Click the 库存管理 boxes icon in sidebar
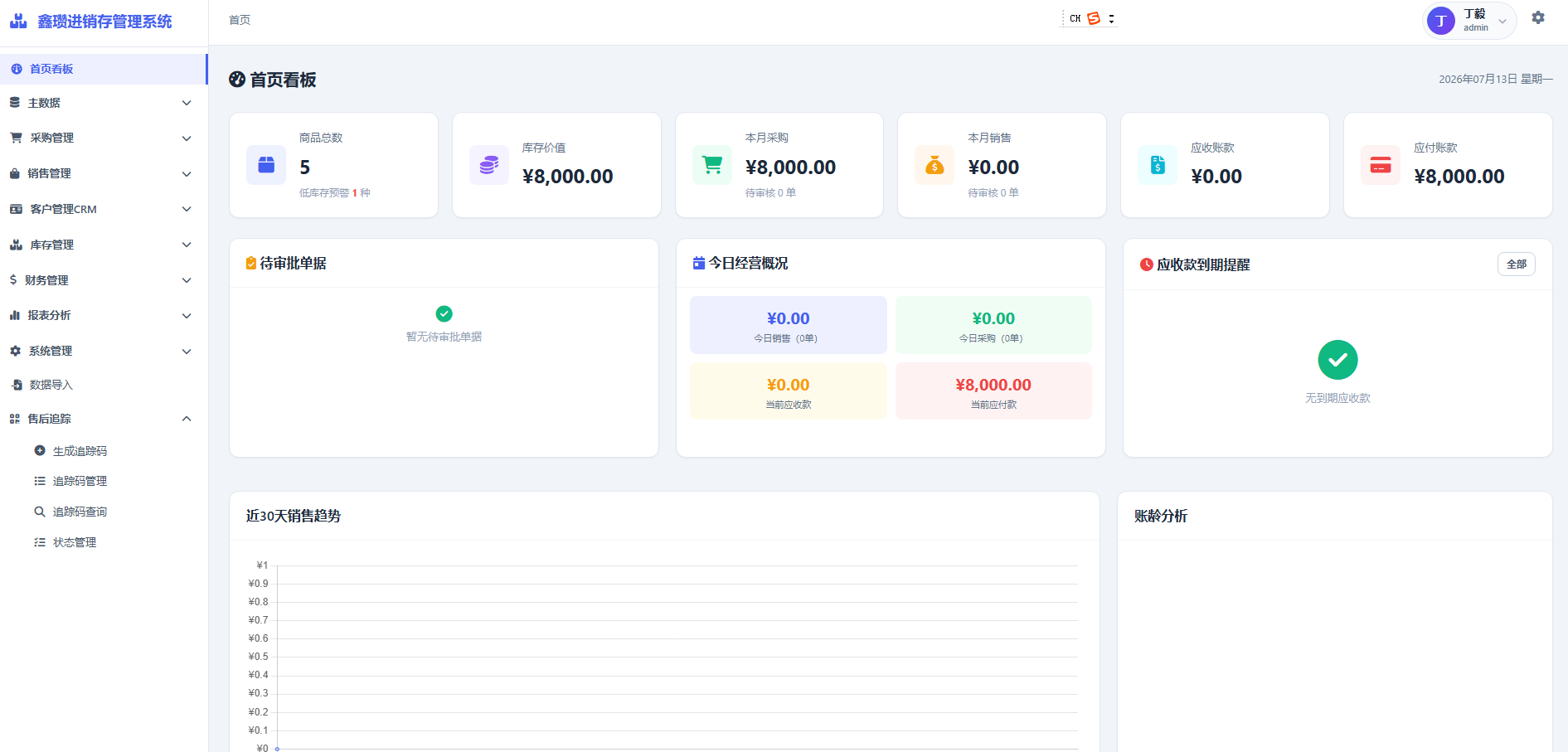The height and width of the screenshot is (752, 1568). [16, 245]
